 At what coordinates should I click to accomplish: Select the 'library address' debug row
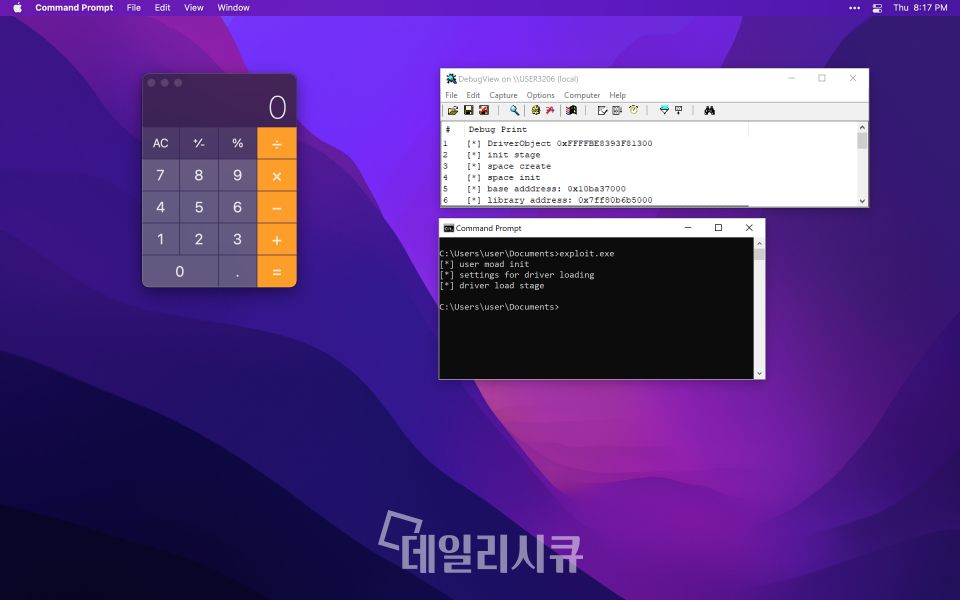[560, 200]
